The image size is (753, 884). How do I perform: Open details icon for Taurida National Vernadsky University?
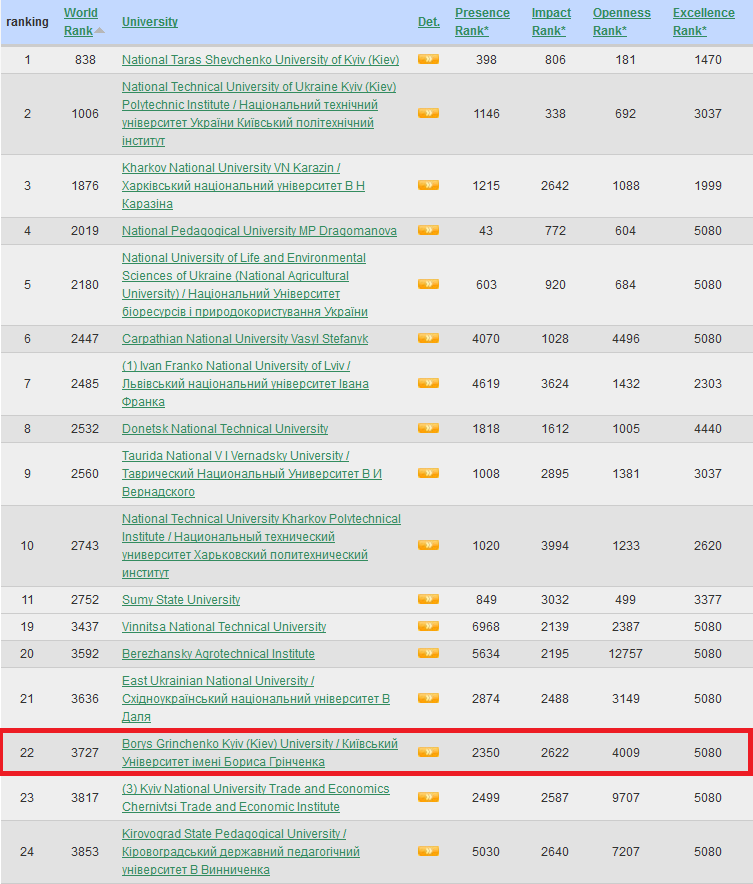tap(428, 474)
